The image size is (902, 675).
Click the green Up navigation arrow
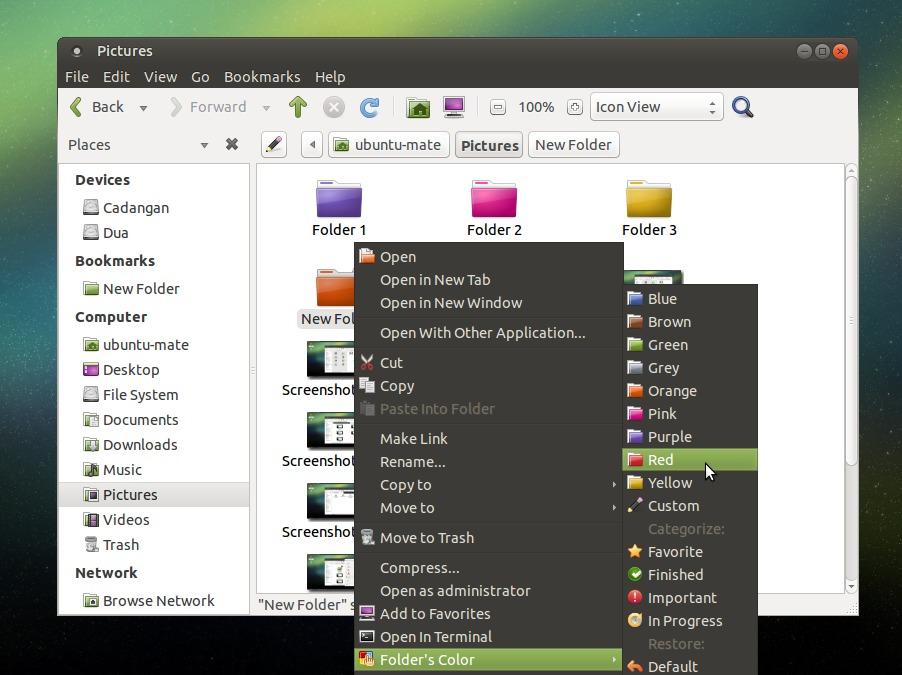click(297, 107)
